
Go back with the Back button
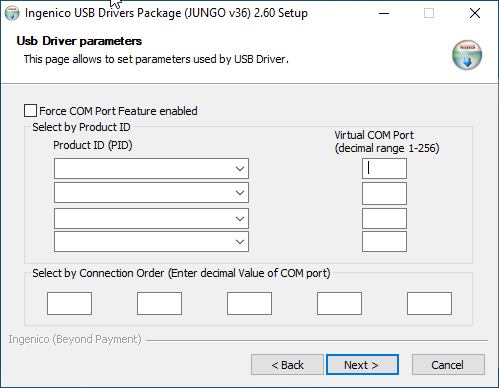coord(287,365)
